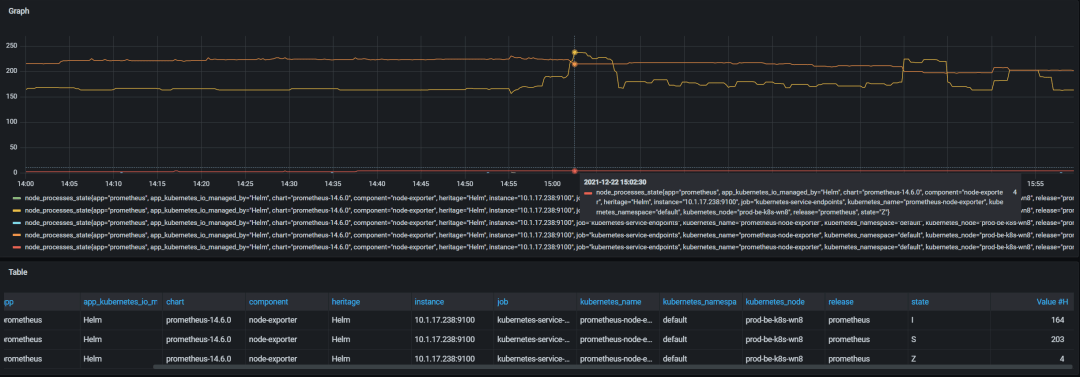Viewport: 1080px width, 377px height.
Task: Click the release column header
Action: [x=841, y=302]
